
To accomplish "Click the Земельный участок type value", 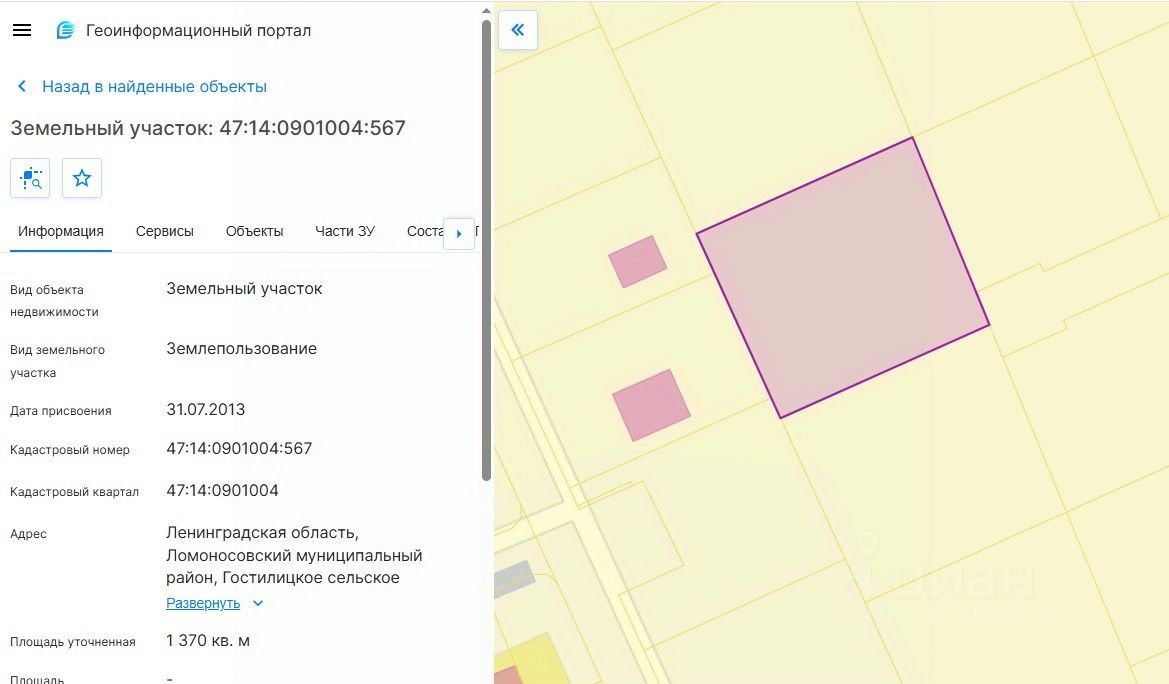I will (245, 289).
